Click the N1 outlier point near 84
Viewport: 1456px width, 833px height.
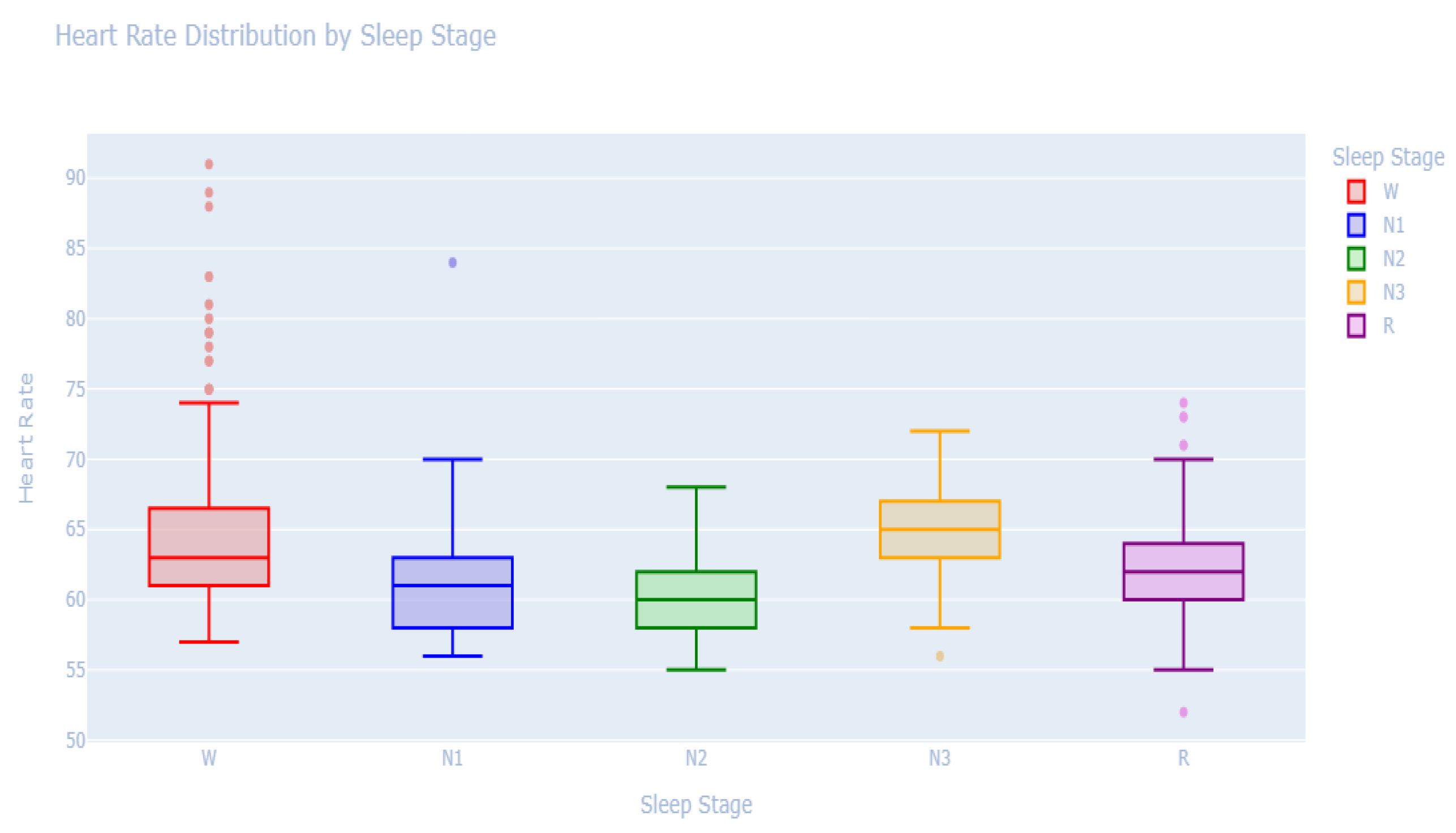click(453, 263)
